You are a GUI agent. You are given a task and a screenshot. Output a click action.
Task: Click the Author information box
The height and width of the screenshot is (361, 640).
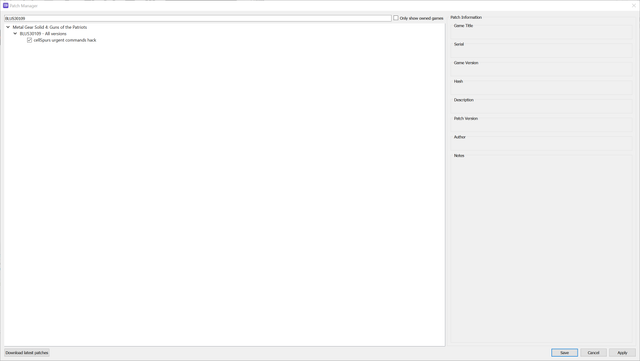click(541, 143)
